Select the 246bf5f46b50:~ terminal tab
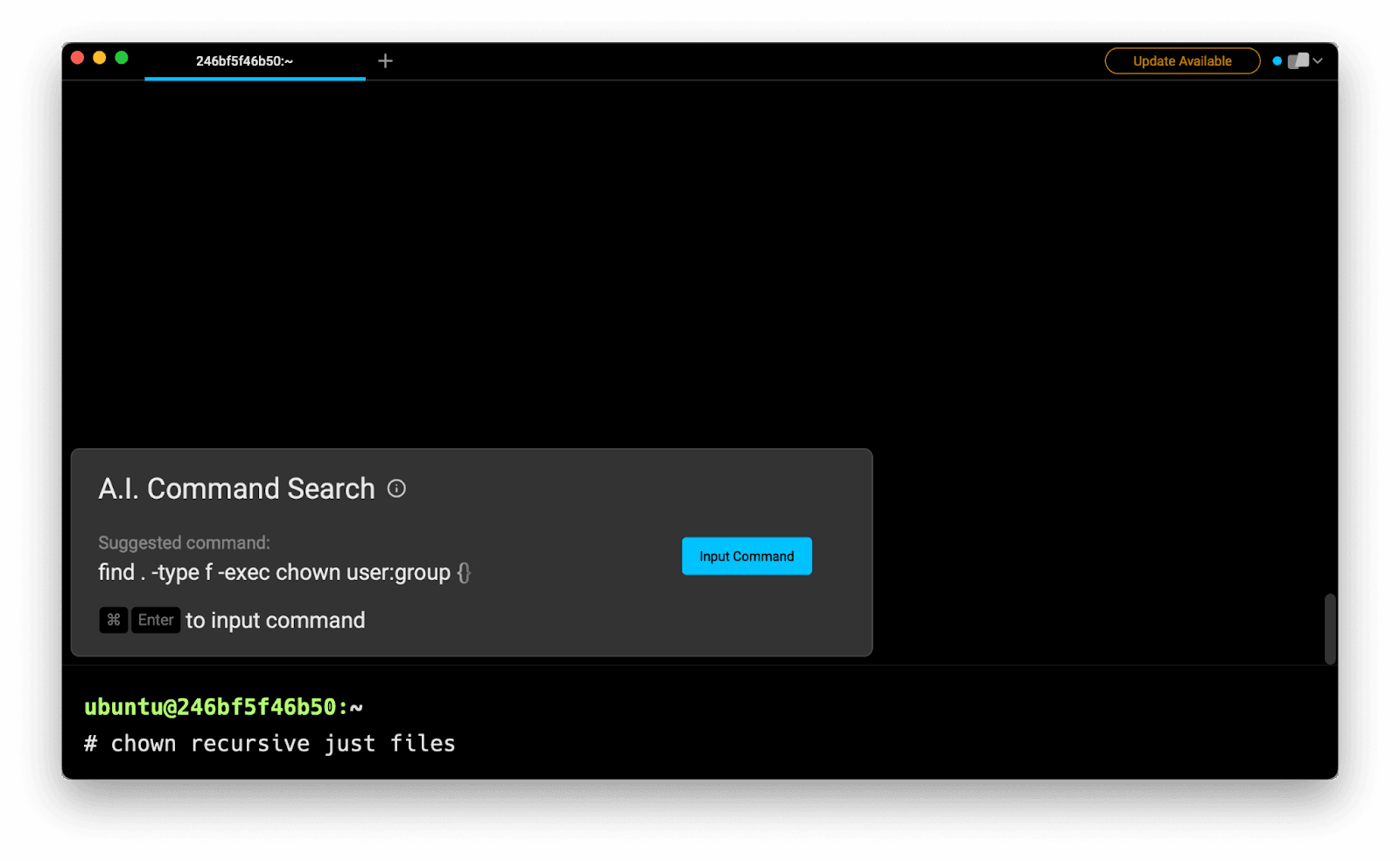The height and width of the screenshot is (861, 1400). (245, 60)
